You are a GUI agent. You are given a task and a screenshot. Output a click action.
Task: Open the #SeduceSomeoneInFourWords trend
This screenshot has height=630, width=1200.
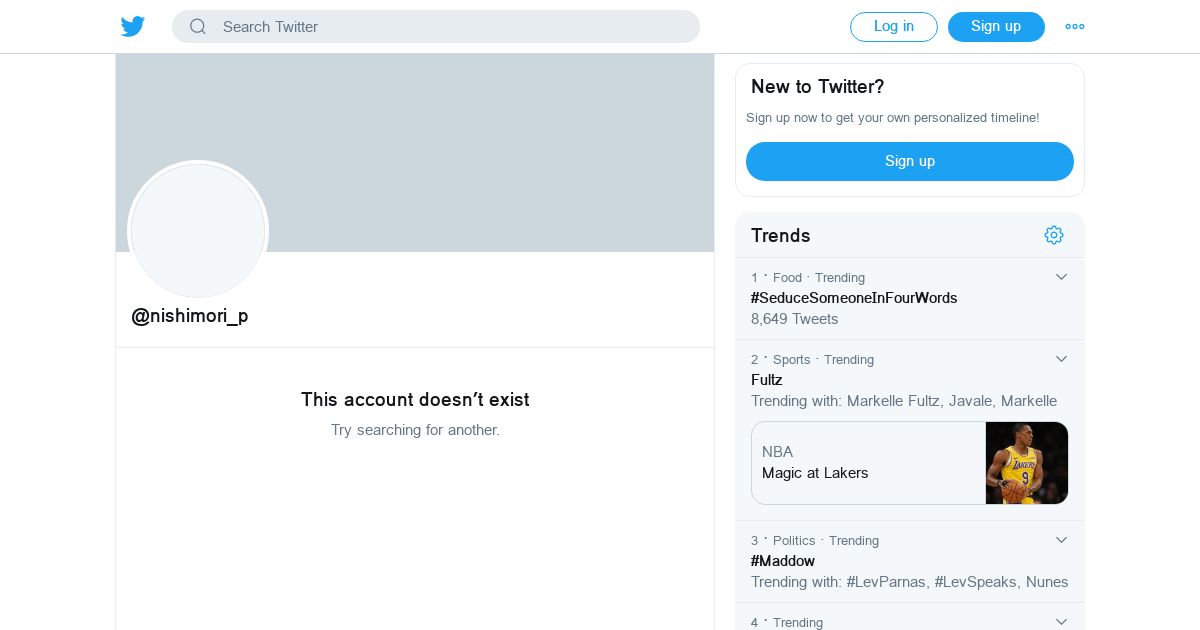click(x=854, y=298)
